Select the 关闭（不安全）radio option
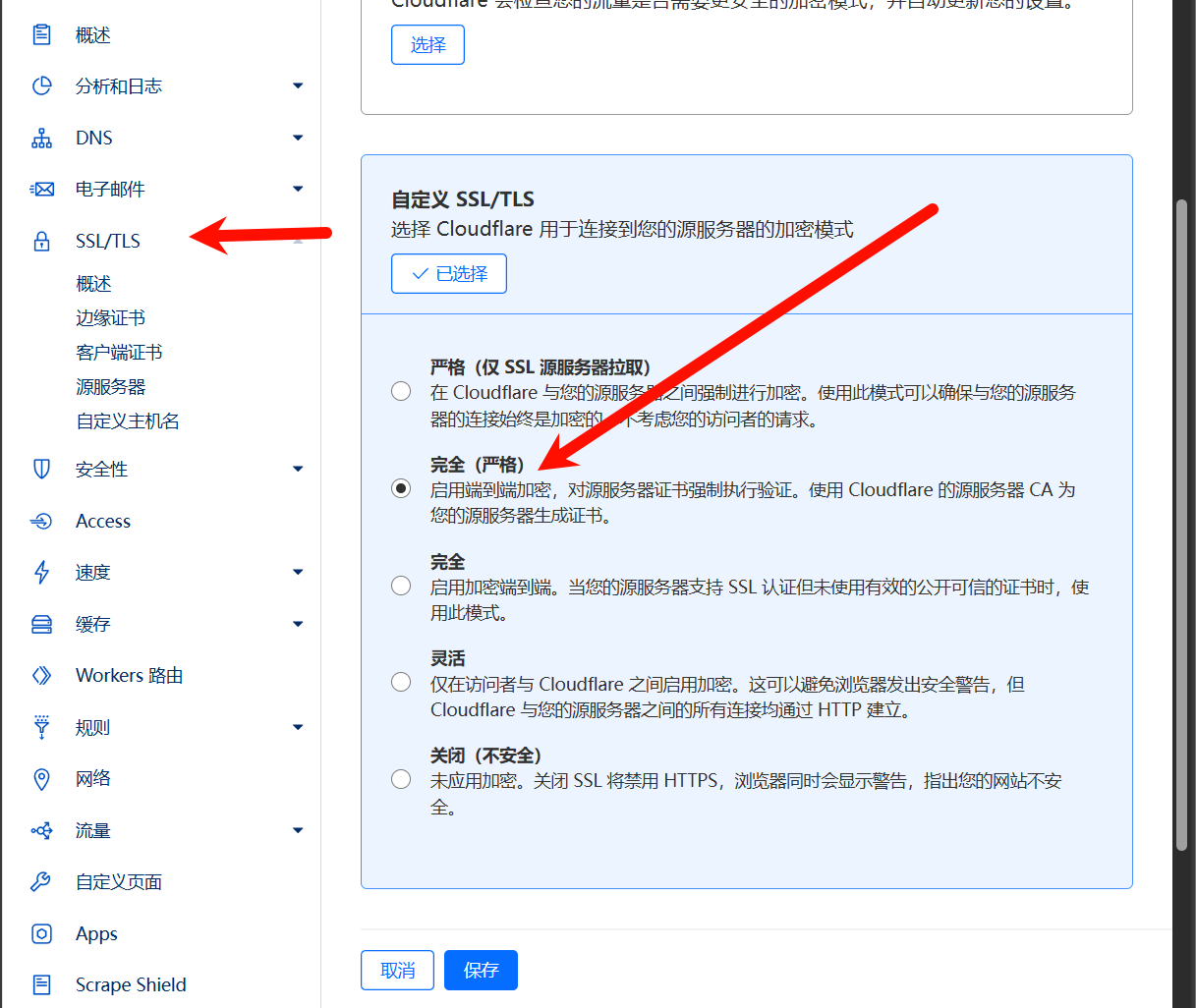The image size is (1196, 1008). point(401,779)
